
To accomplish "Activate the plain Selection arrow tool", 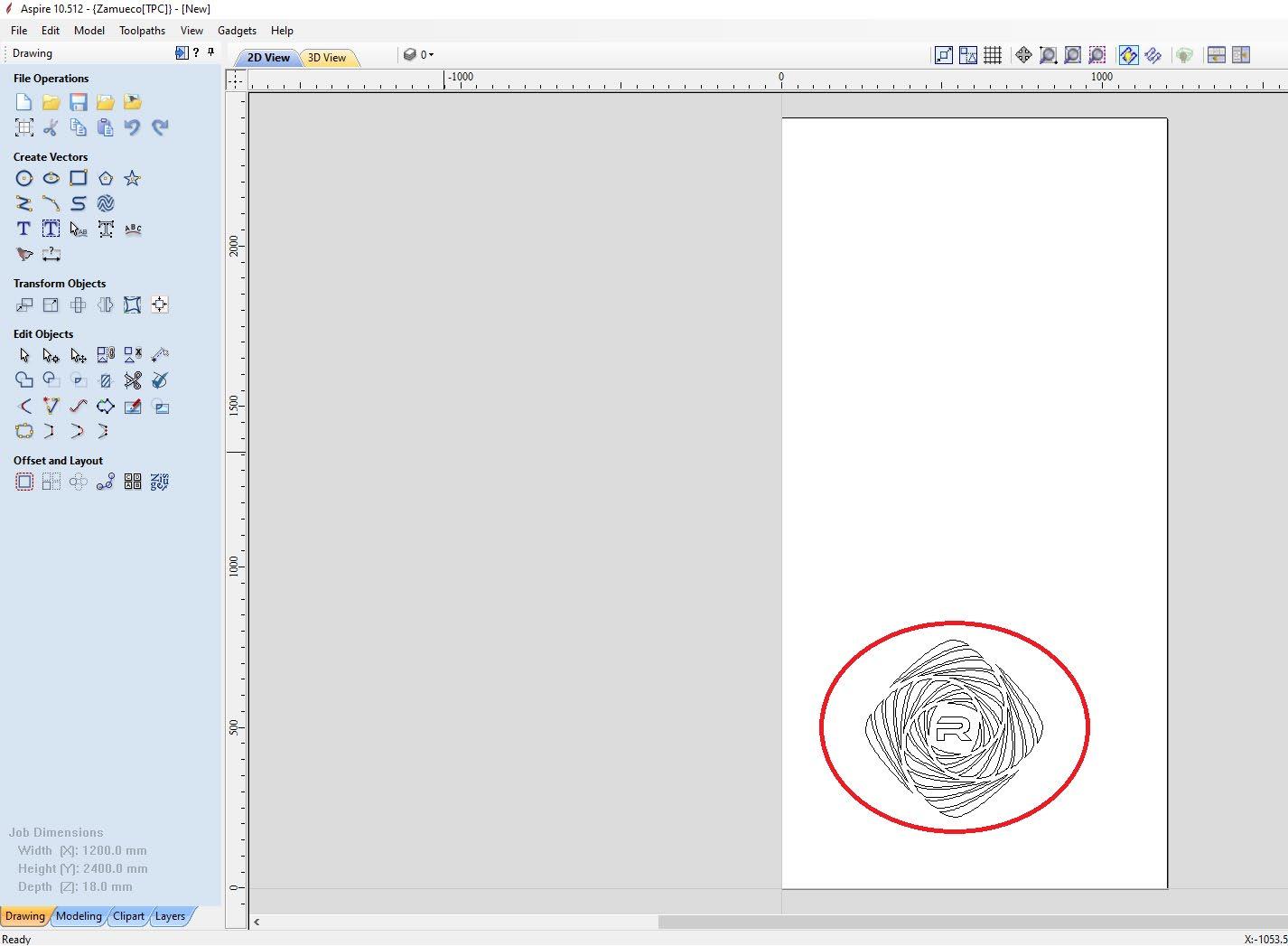I will (x=24, y=355).
